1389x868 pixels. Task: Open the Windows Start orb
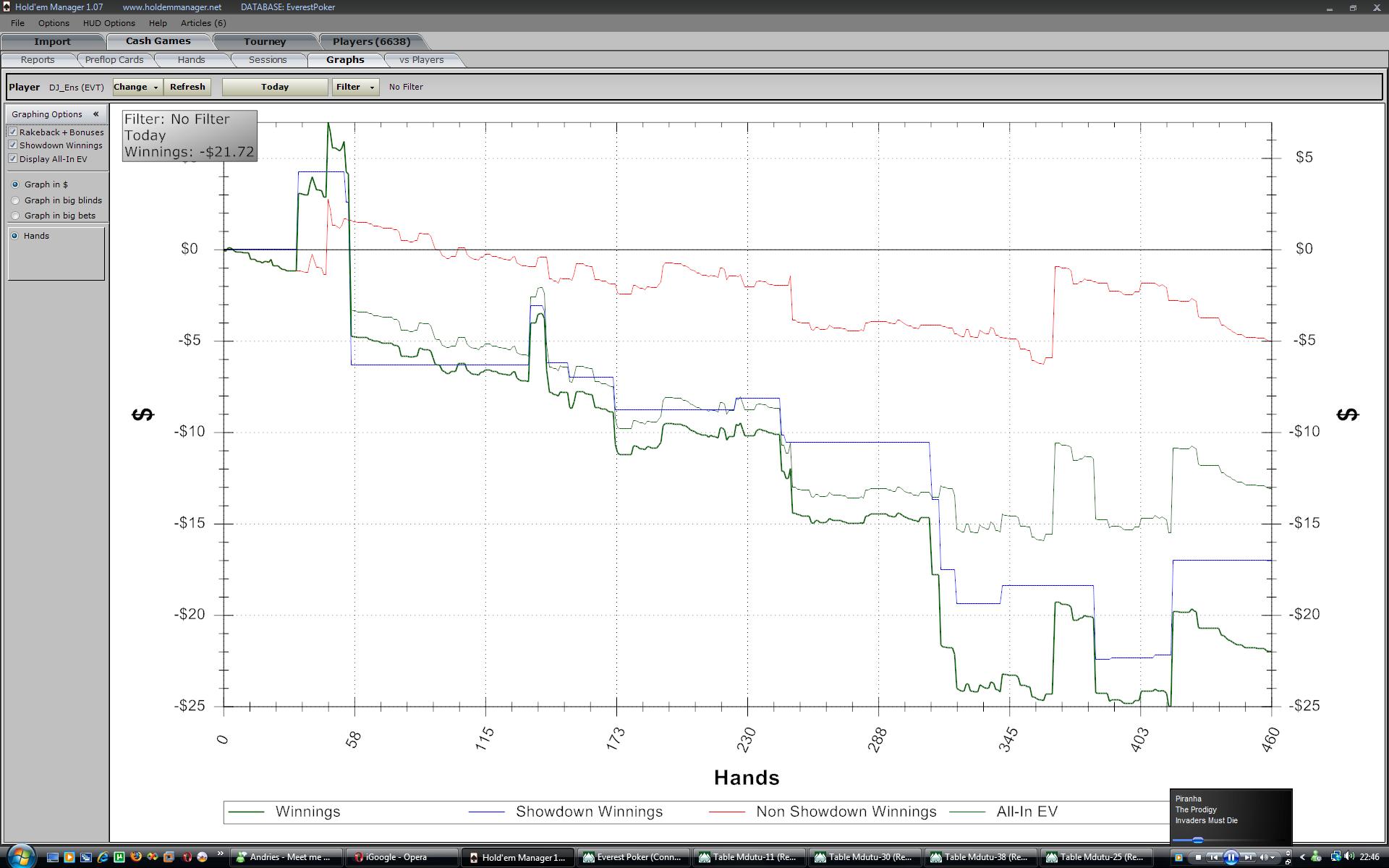point(21,857)
